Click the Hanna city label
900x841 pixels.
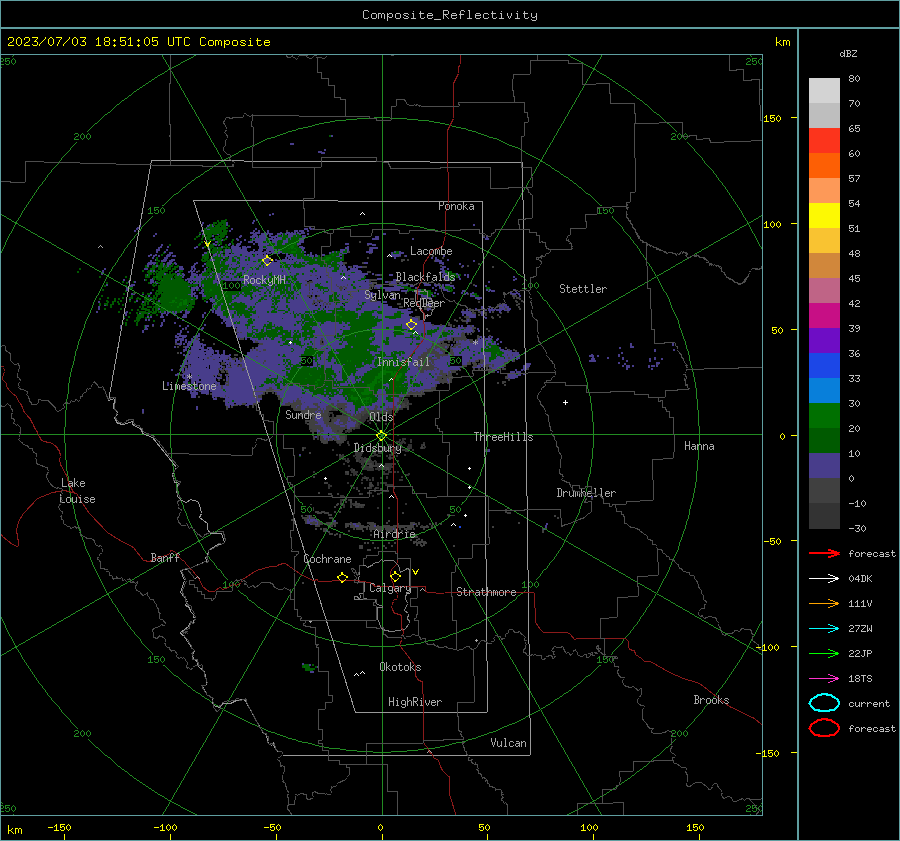point(699,446)
